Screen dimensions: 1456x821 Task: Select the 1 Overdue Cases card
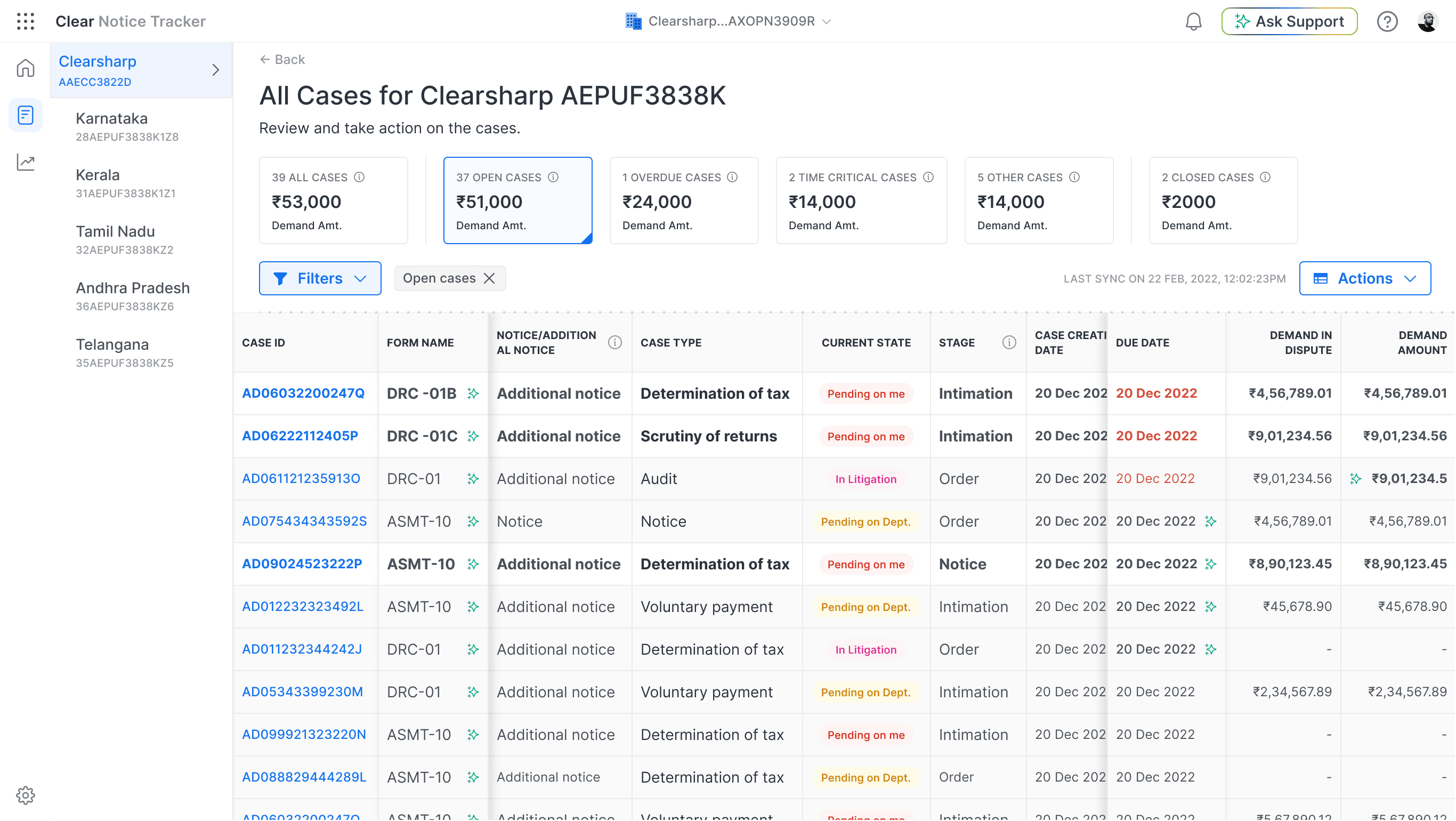[x=684, y=201]
